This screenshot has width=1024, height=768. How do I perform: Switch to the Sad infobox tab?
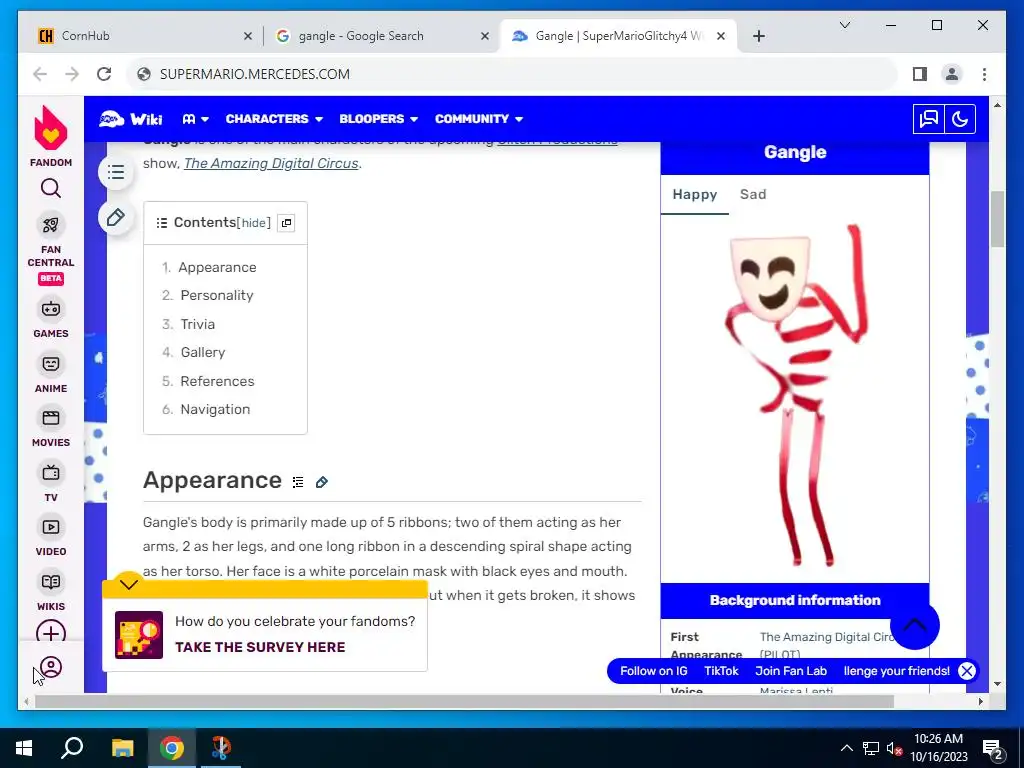(752, 195)
